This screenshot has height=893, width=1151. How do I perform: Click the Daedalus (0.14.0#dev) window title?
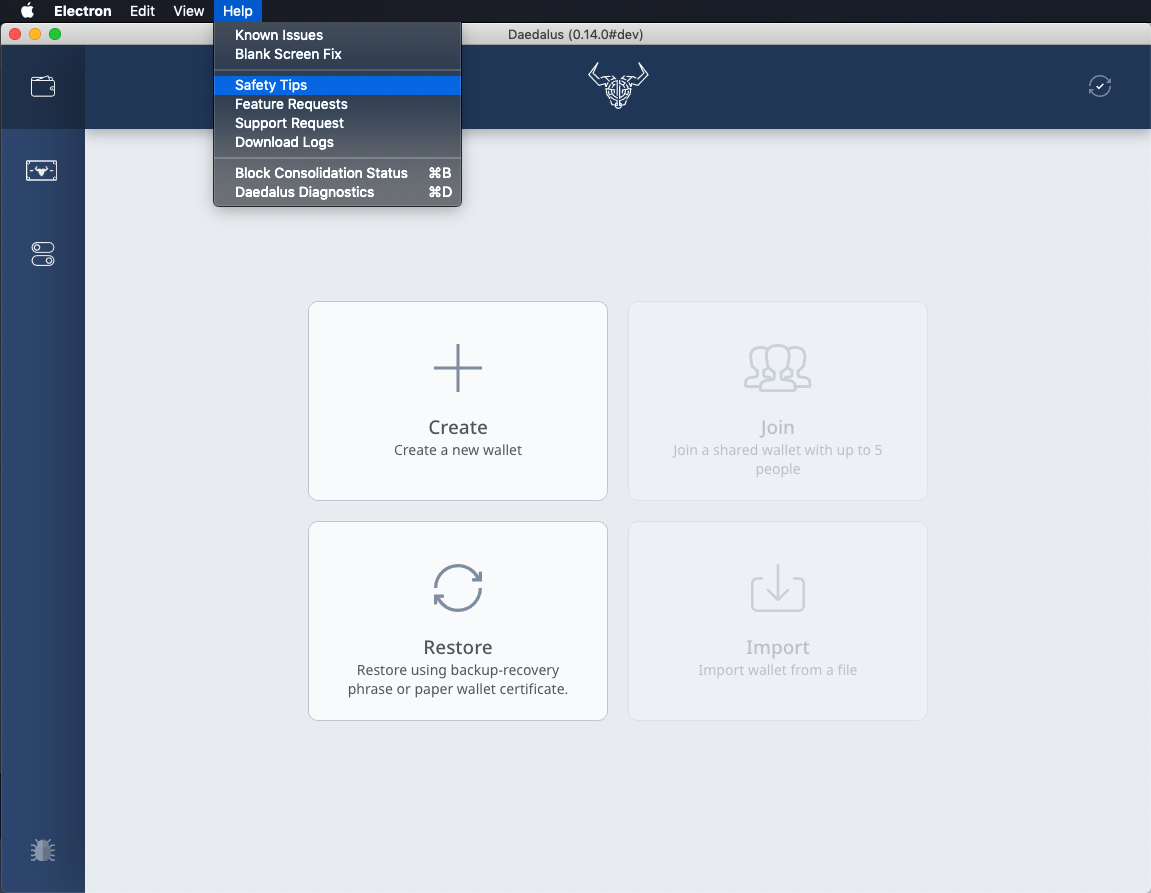576,34
